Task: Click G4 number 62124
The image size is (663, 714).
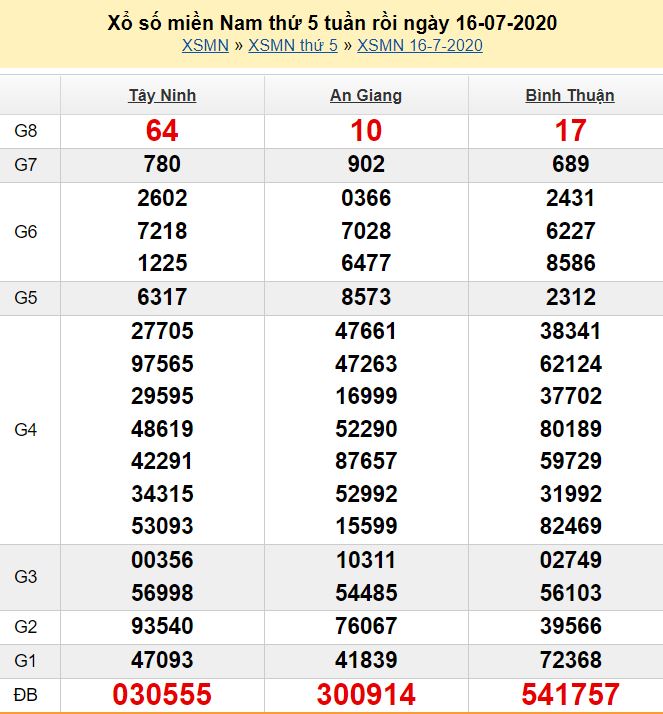Action: click(x=571, y=364)
